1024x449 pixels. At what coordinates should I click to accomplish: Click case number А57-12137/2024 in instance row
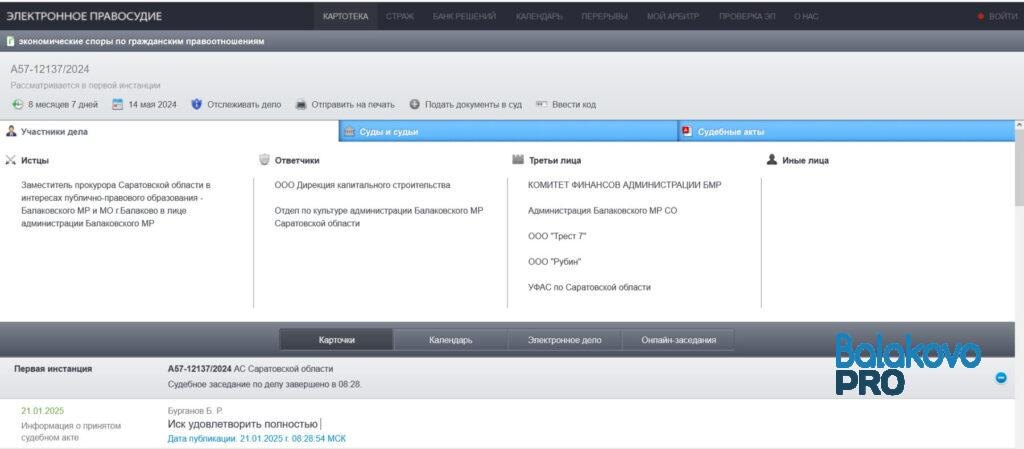[x=200, y=369]
